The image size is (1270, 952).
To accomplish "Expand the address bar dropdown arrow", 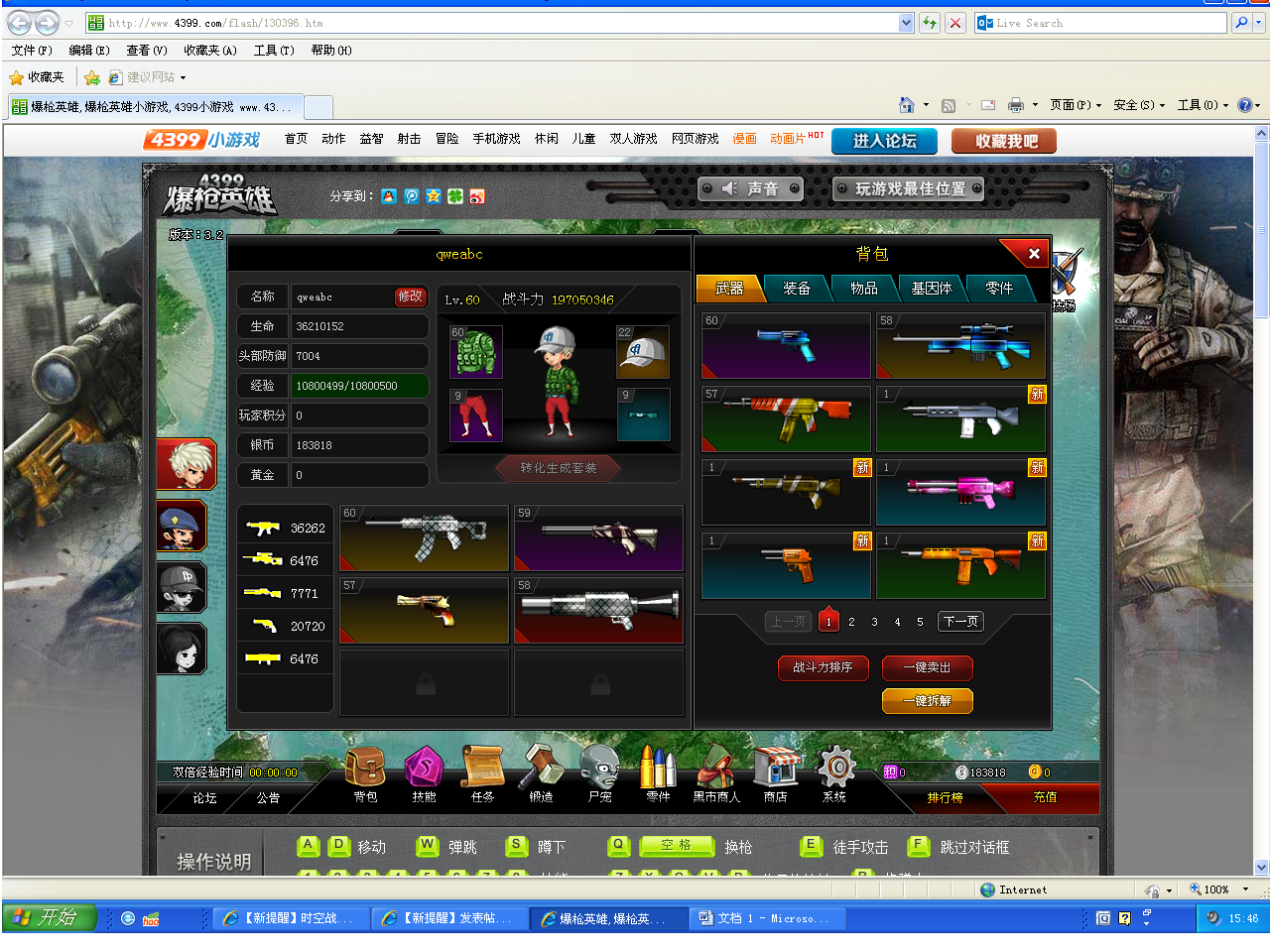I will click(x=906, y=23).
